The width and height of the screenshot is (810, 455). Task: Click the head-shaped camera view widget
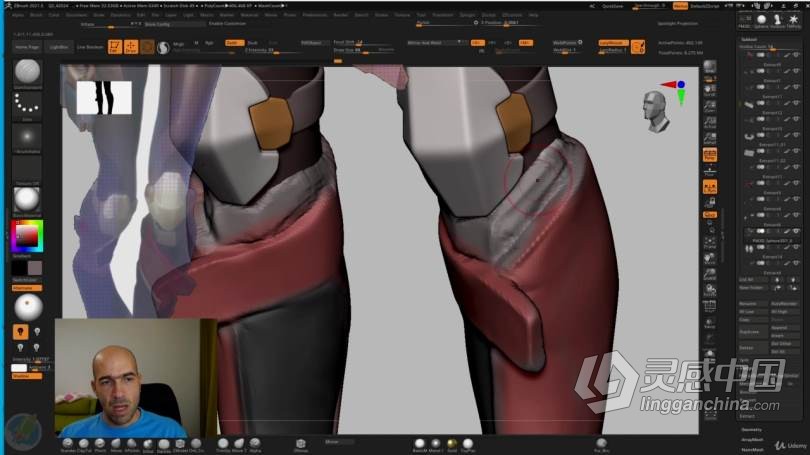tap(656, 112)
